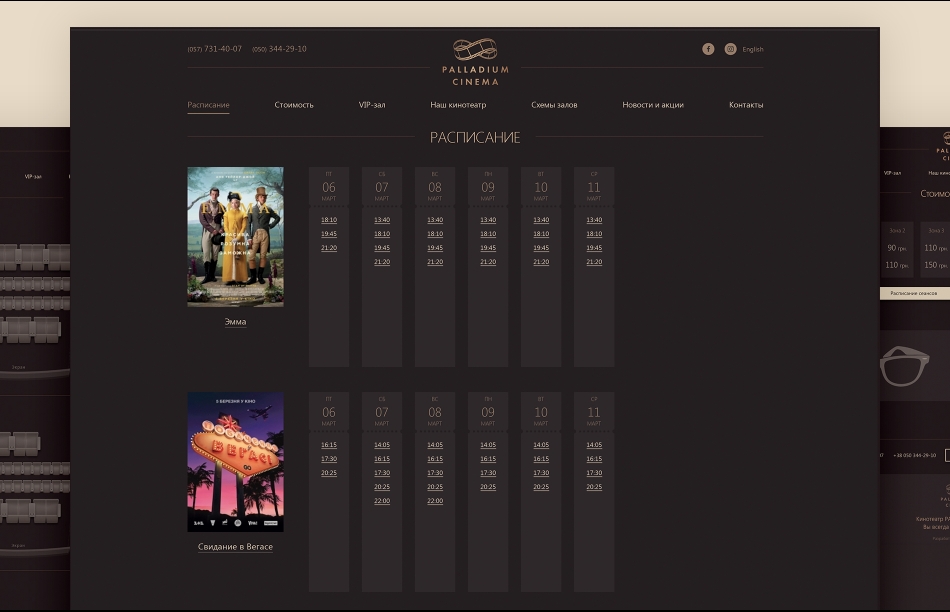Navigate to Наш кинотеатр

[458, 105]
